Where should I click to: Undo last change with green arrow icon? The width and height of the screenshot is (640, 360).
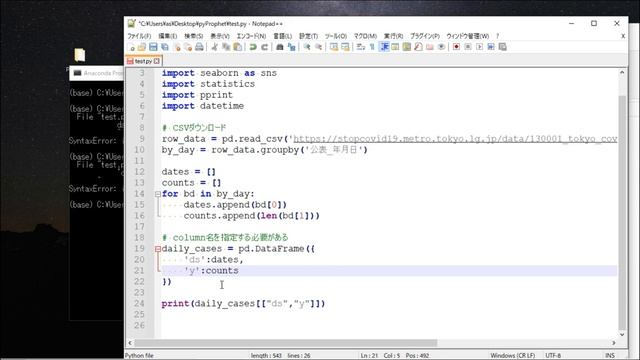[x=253, y=47]
